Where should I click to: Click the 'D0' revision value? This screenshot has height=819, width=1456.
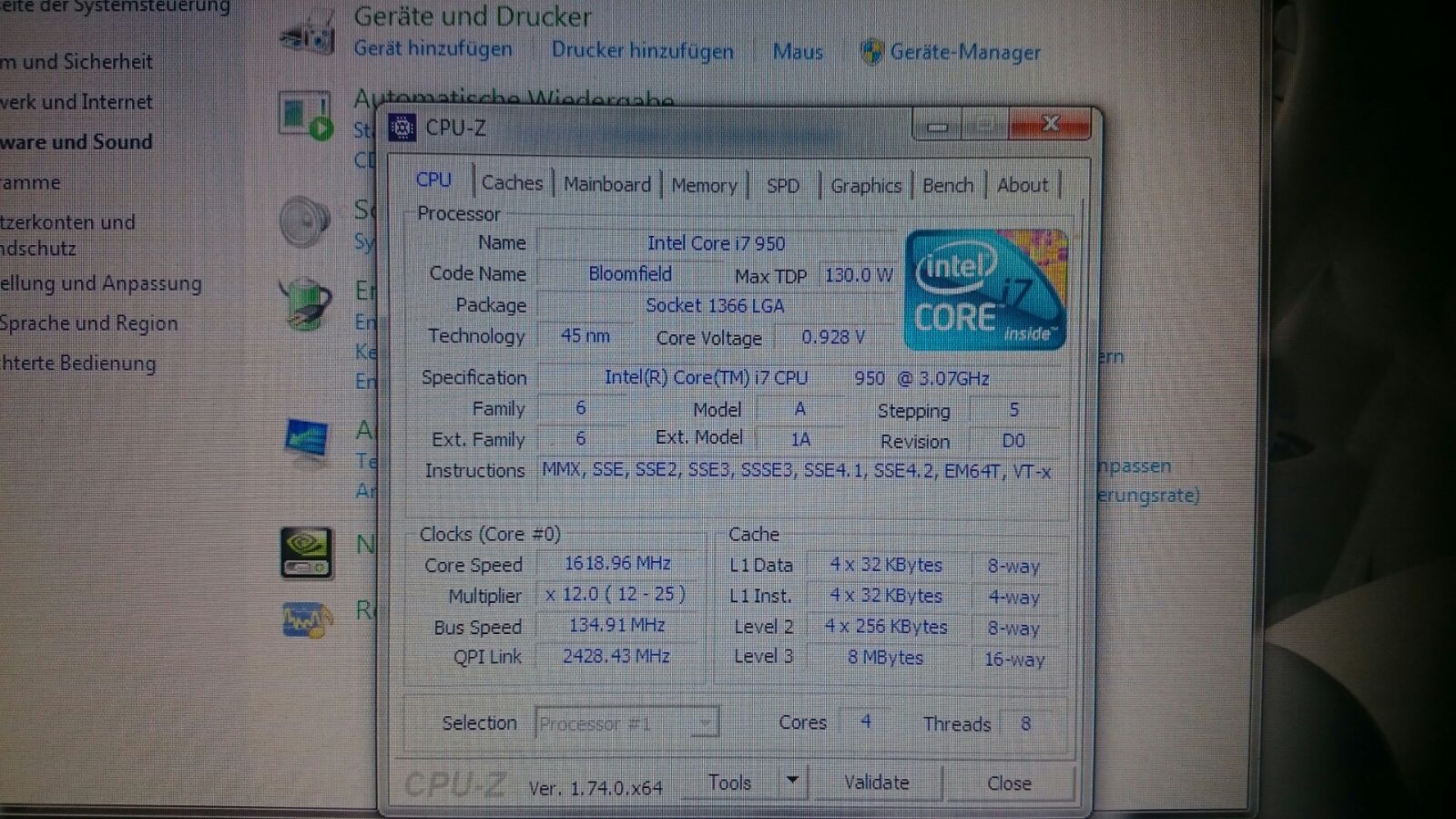(1013, 441)
